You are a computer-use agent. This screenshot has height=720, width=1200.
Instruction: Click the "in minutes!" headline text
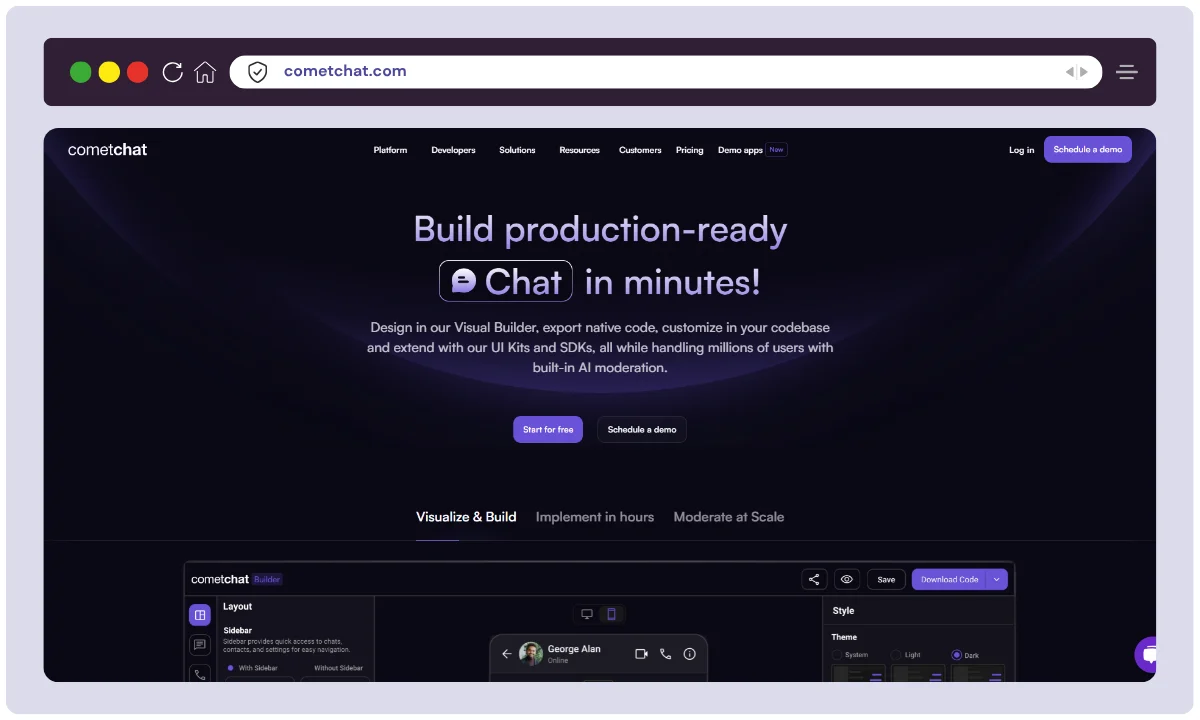[672, 282]
